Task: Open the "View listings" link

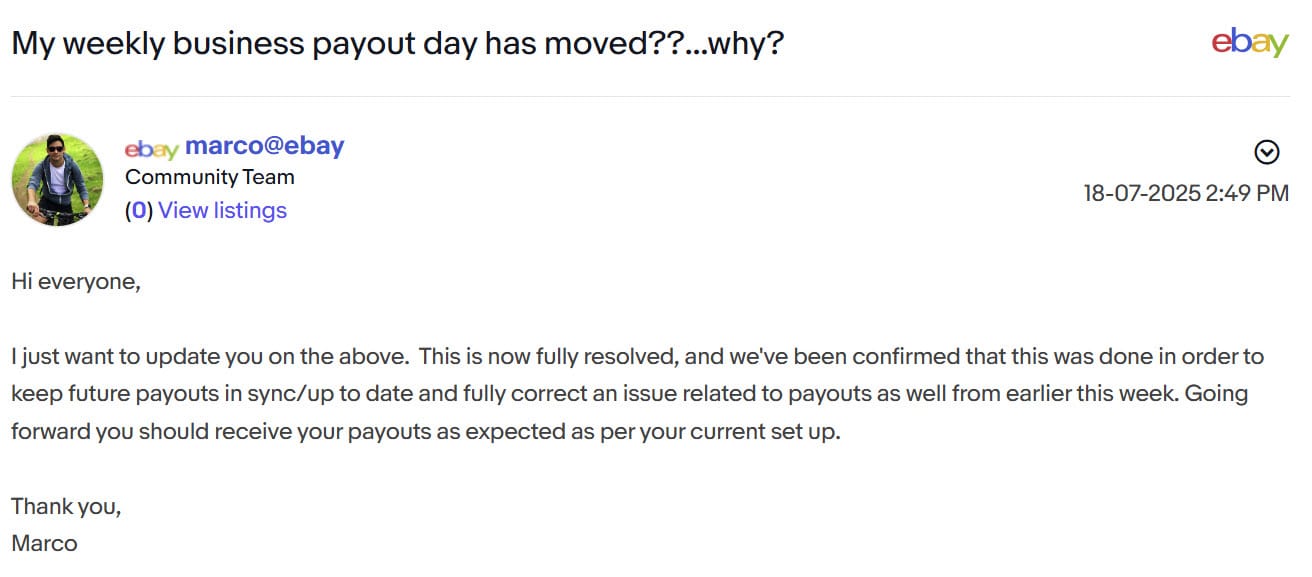Action: [x=222, y=210]
